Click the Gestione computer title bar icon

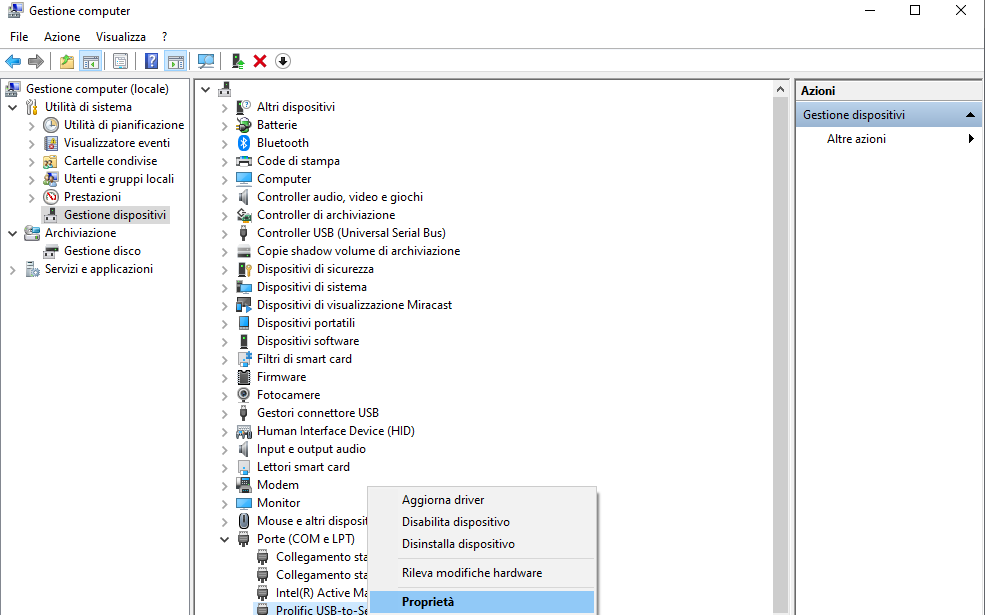point(15,10)
